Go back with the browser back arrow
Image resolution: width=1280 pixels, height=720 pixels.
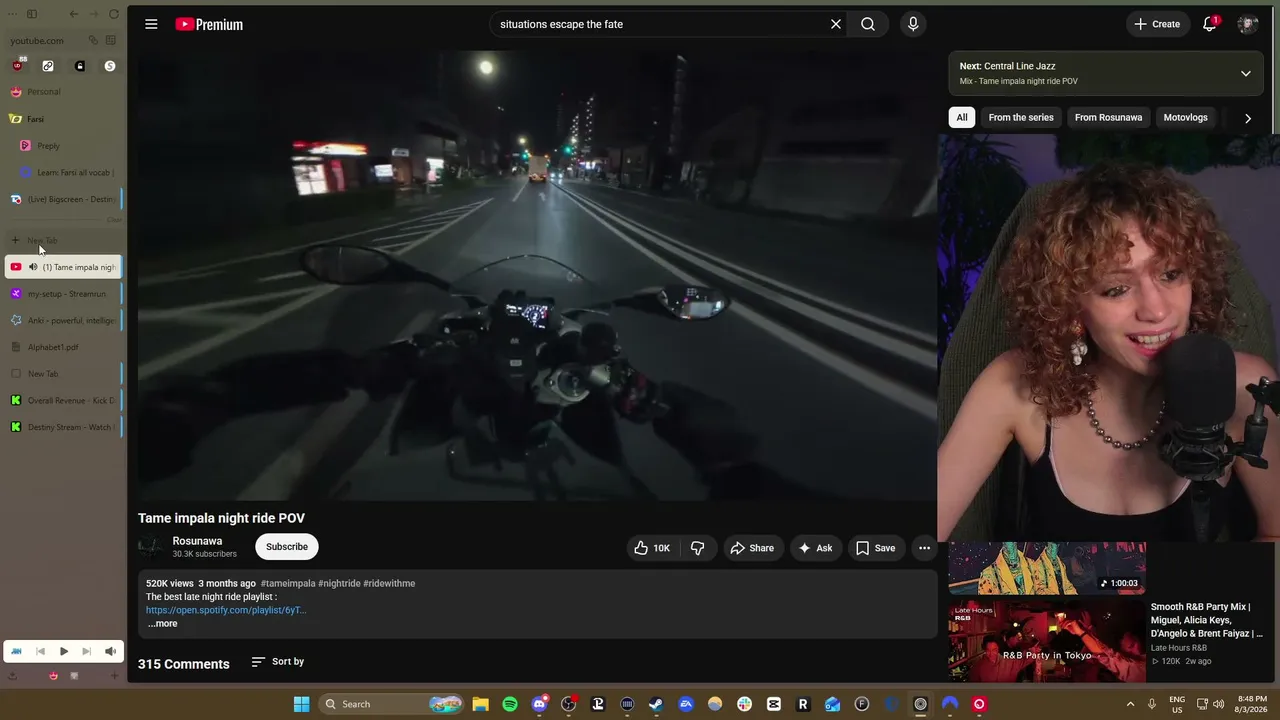[x=74, y=14]
